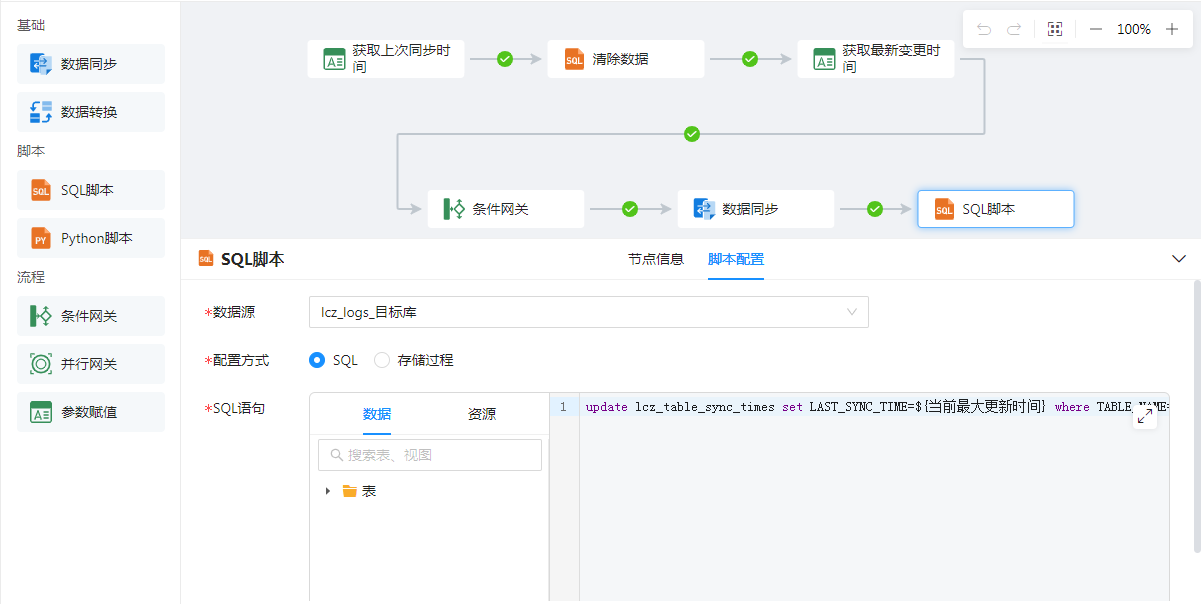The height and width of the screenshot is (604, 1201).
Task: Pick the 并行网关 component from sidebar
Action: [90, 364]
